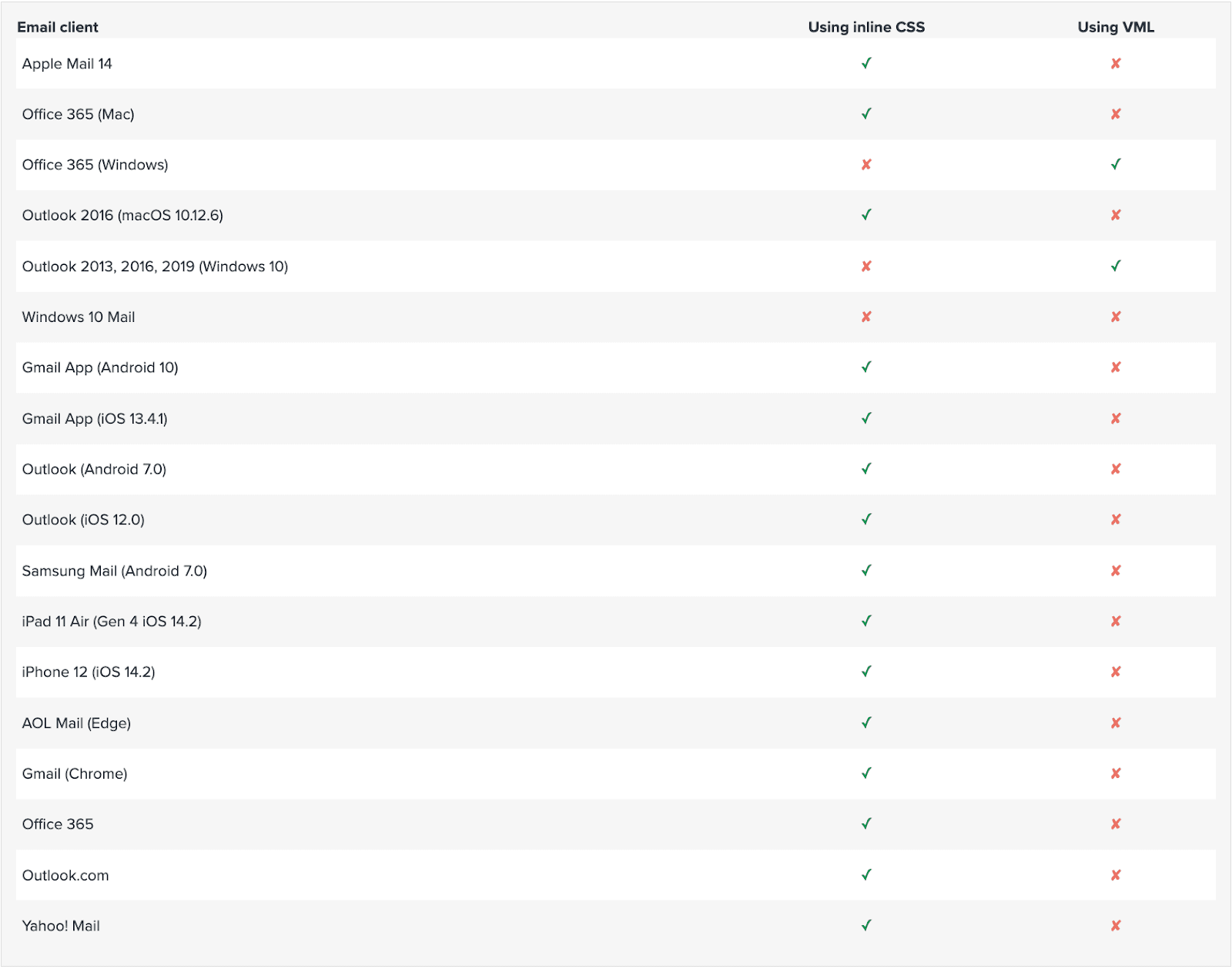Select the plain 'Office 365' label
Screen dimensions: 1232x969
(x=58, y=824)
